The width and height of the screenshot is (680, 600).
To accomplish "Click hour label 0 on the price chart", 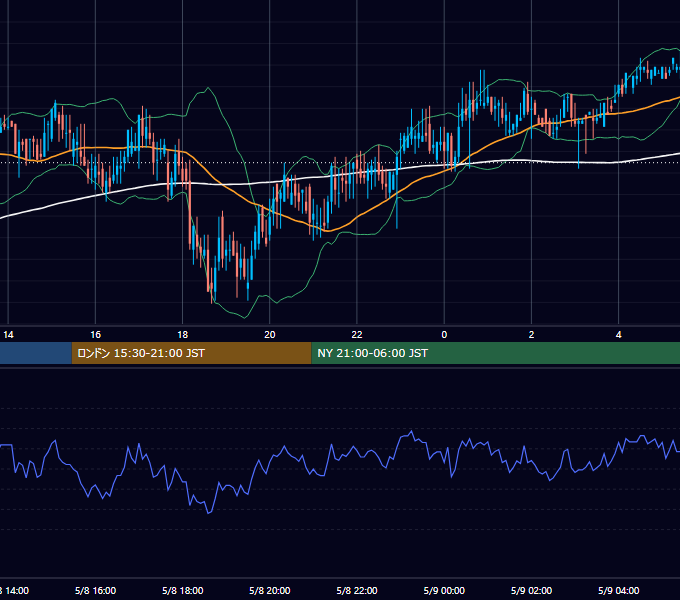I will click(x=444, y=335).
